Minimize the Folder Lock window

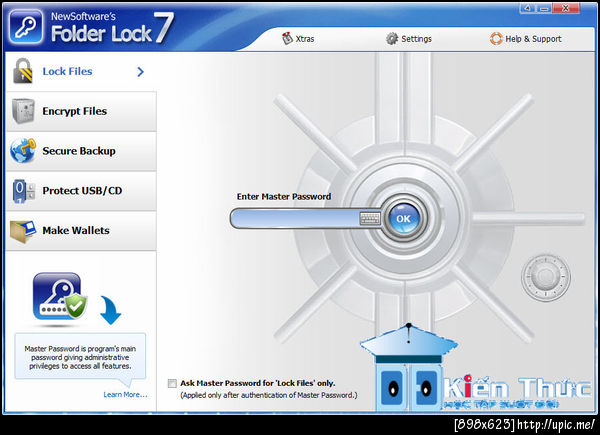[544, 8]
